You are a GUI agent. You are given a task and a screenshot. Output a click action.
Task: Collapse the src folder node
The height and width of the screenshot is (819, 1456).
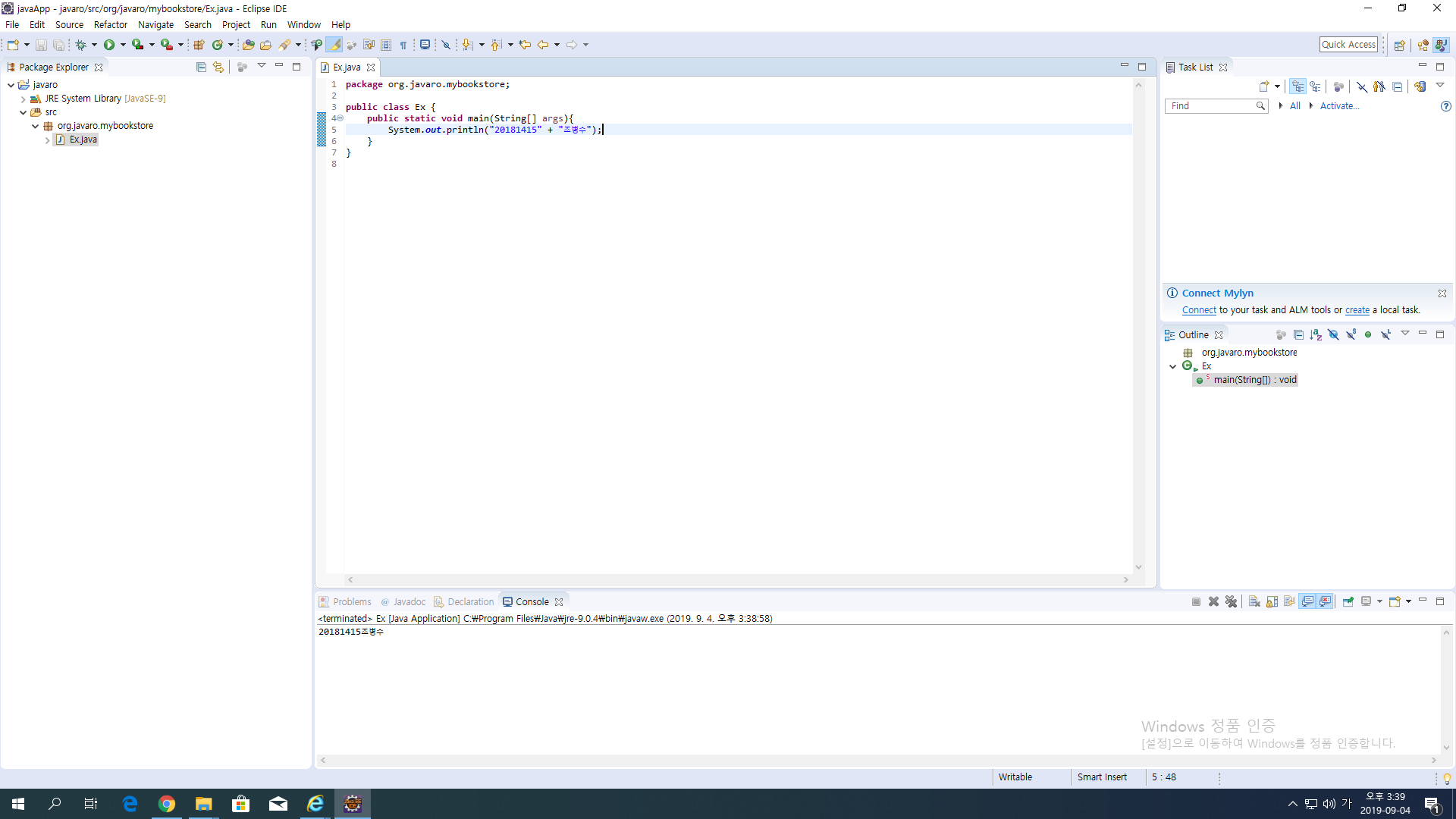pyautogui.click(x=24, y=112)
